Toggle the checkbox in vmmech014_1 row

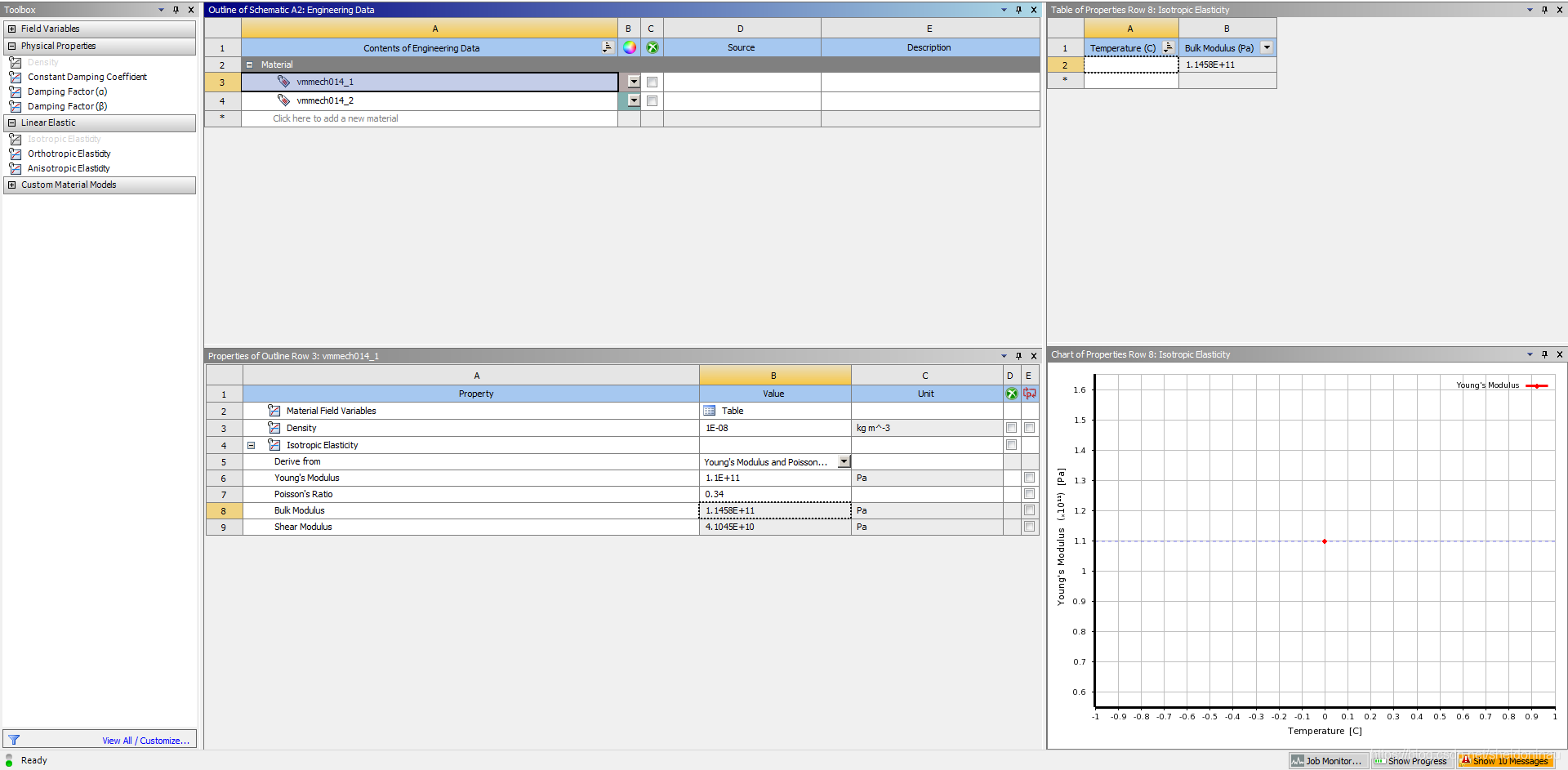(652, 82)
